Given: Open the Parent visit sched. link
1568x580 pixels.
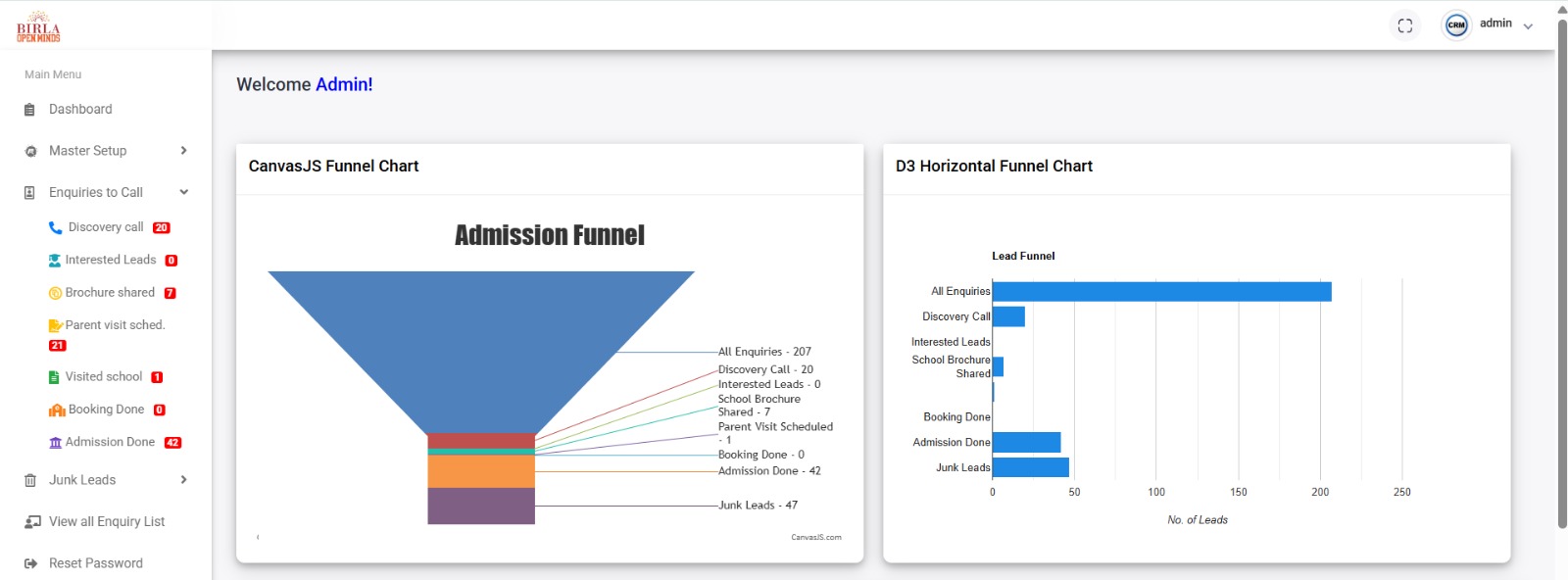Looking at the screenshot, I should point(115,324).
